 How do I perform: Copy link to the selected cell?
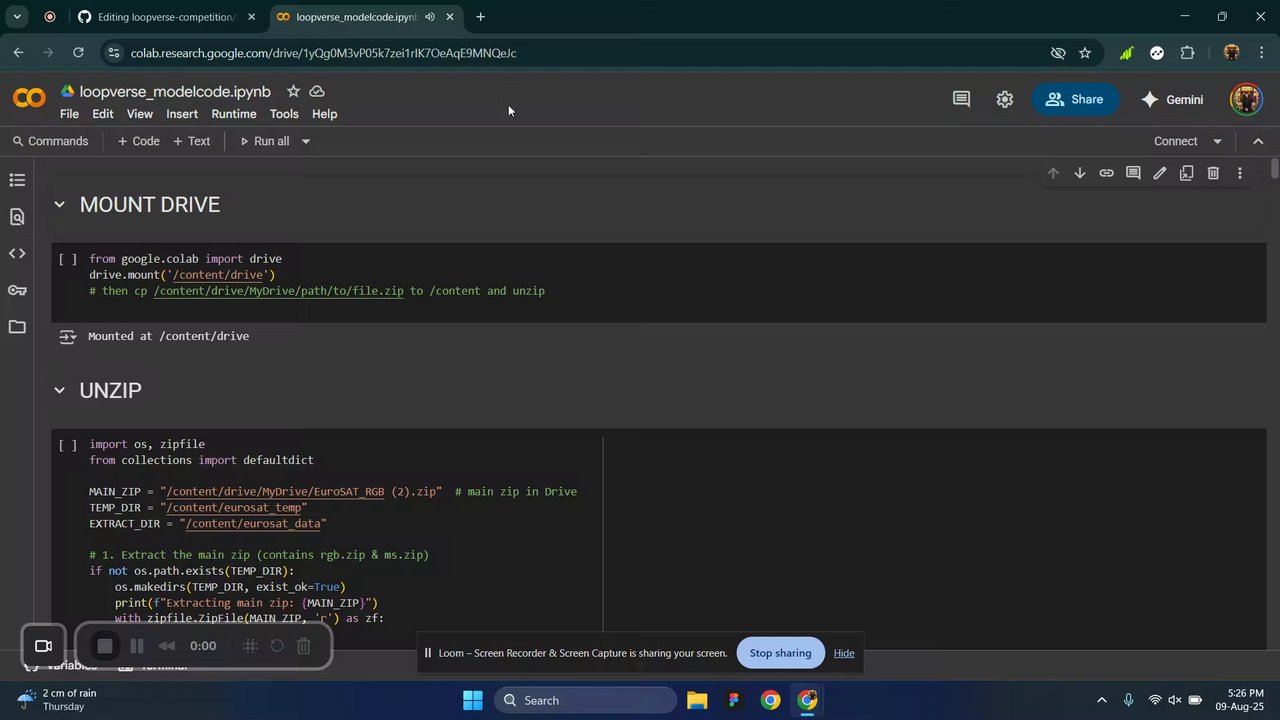click(x=1106, y=173)
